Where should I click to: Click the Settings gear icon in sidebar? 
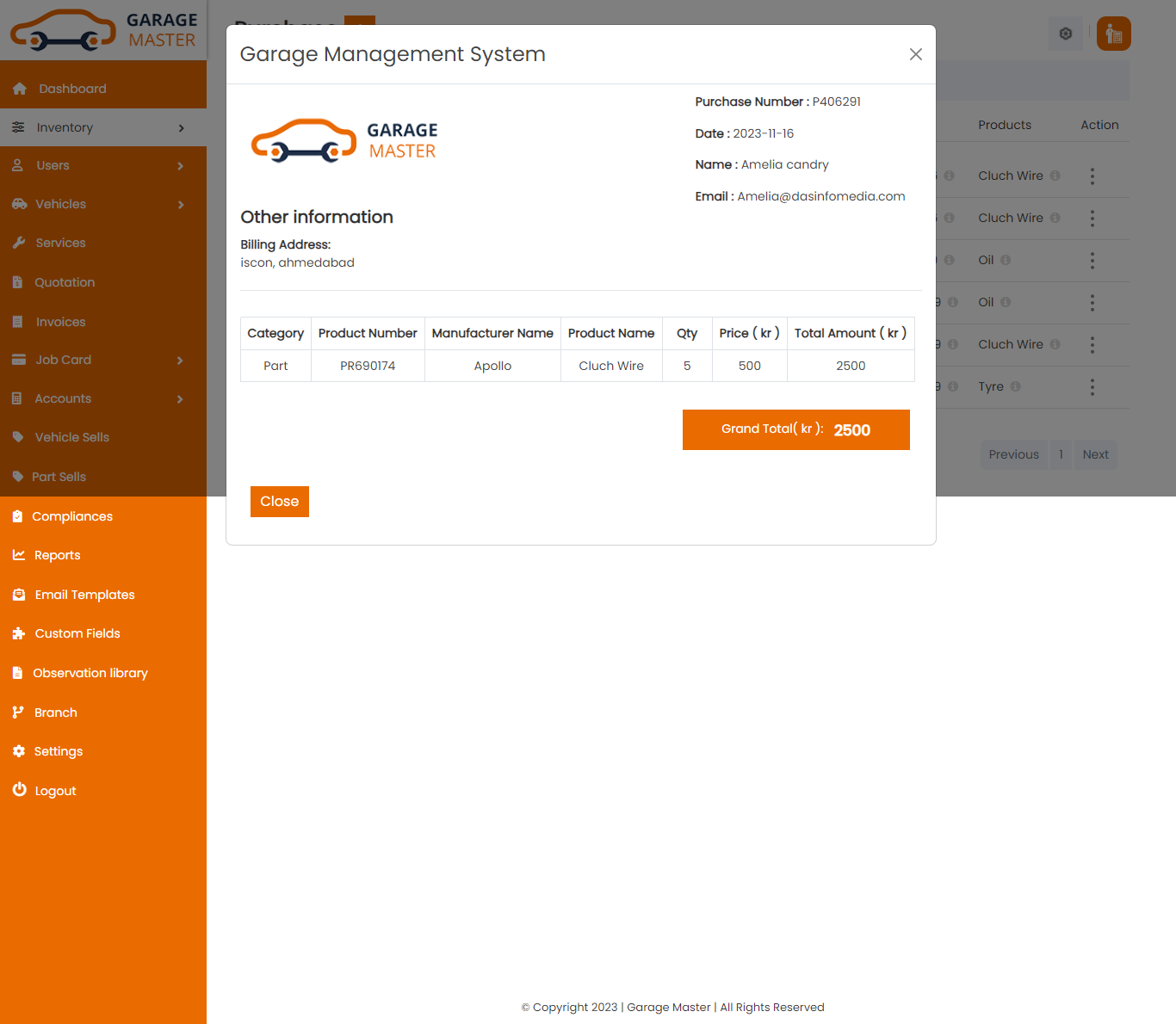click(19, 751)
